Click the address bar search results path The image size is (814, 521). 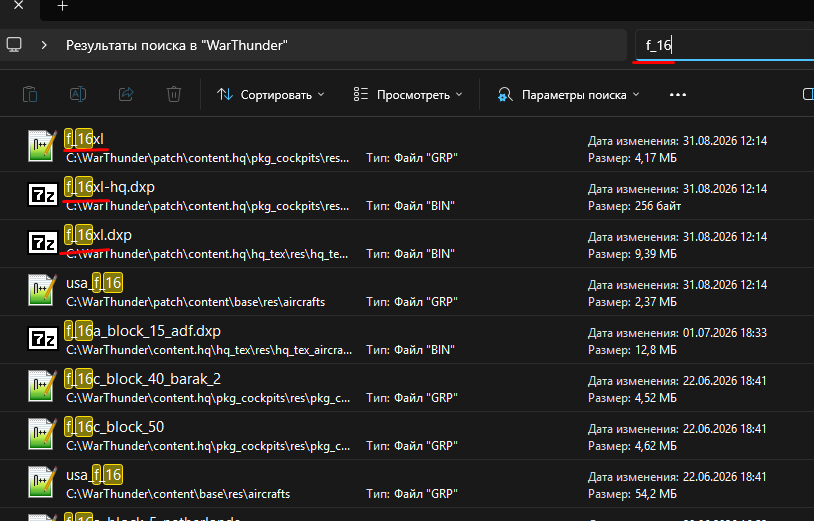177,45
